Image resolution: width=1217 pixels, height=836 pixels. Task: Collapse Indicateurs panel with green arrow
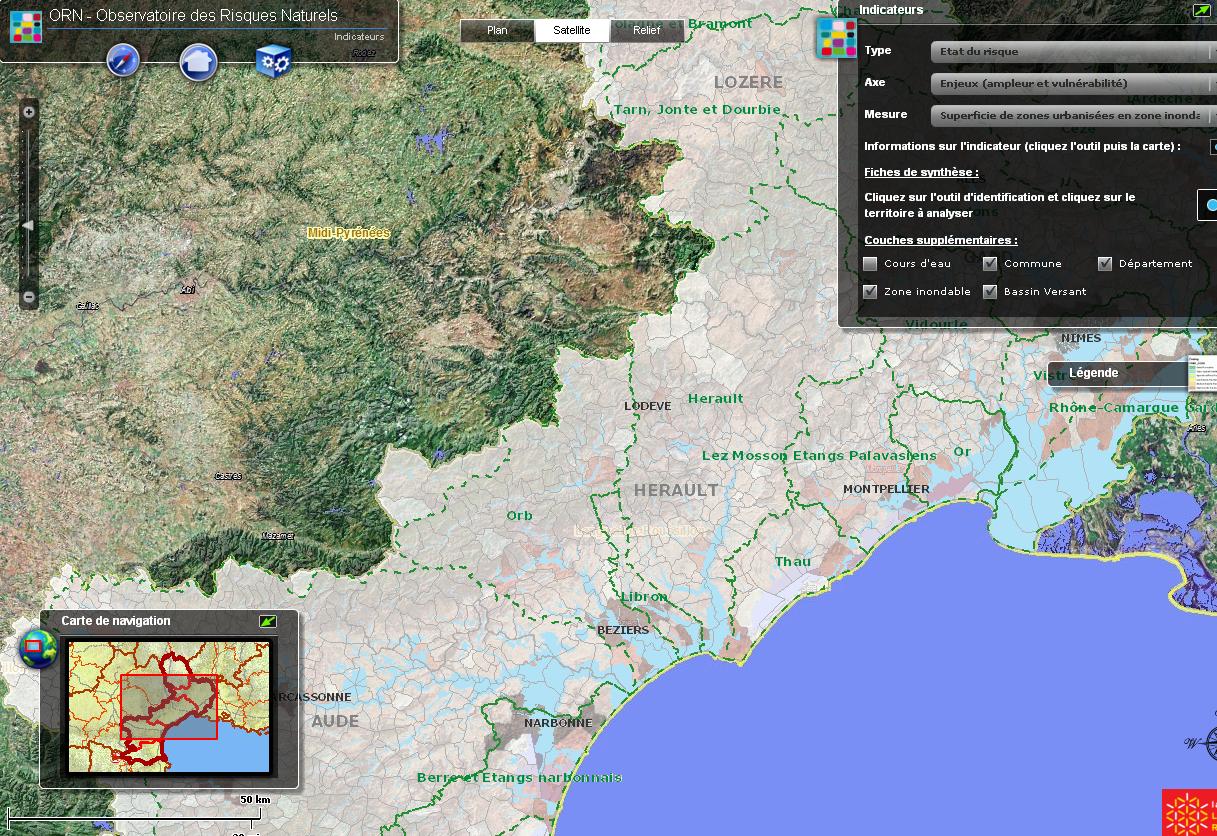point(1201,10)
